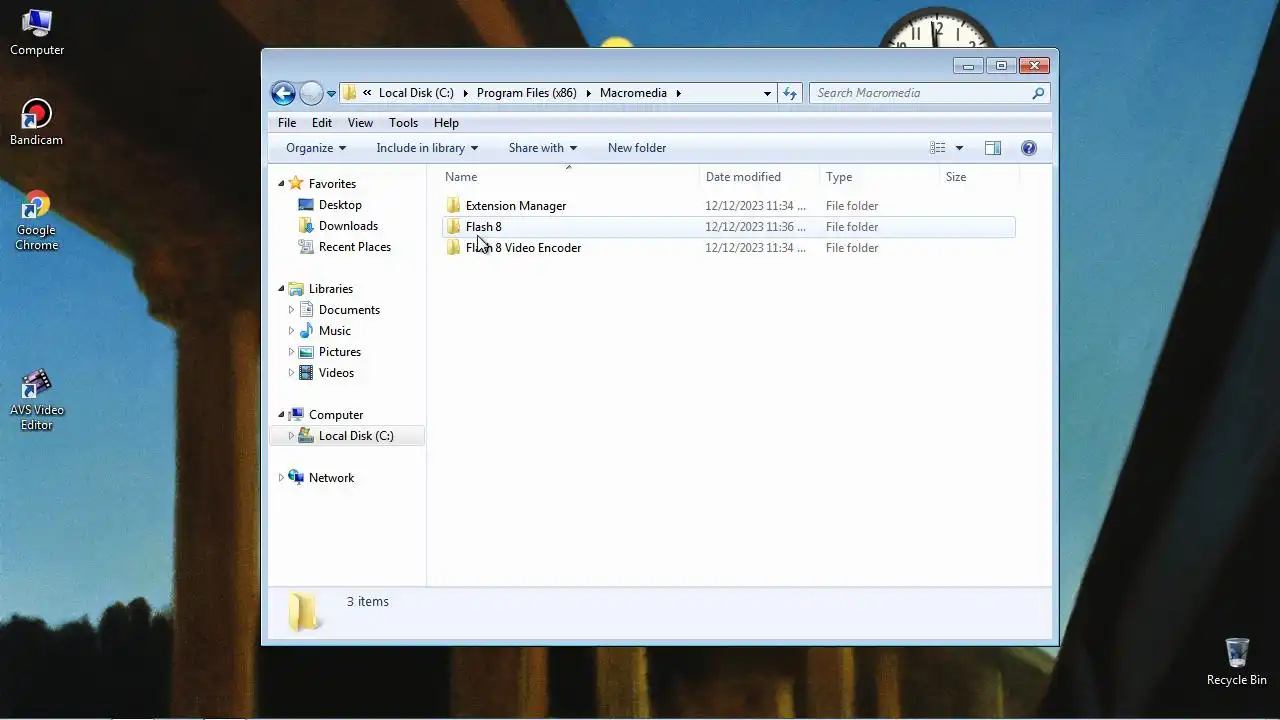Image resolution: width=1280 pixels, height=720 pixels.
Task: Expand the Documents library
Action: pyautogui.click(x=291, y=310)
